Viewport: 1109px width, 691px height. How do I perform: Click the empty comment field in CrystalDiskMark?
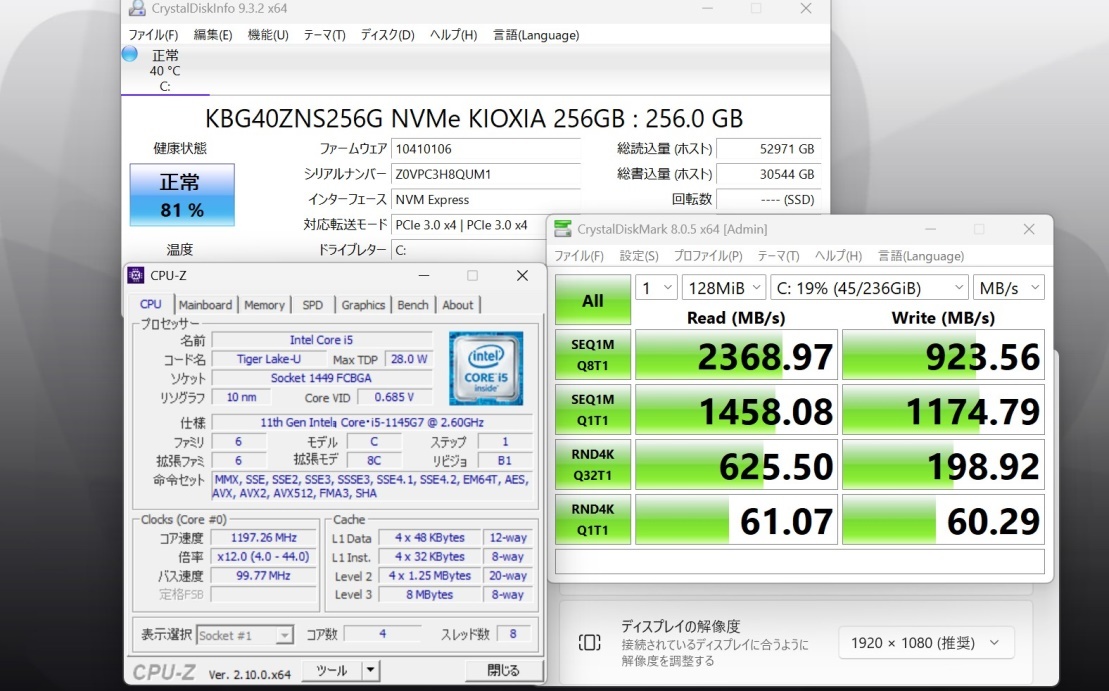(800, 561)
